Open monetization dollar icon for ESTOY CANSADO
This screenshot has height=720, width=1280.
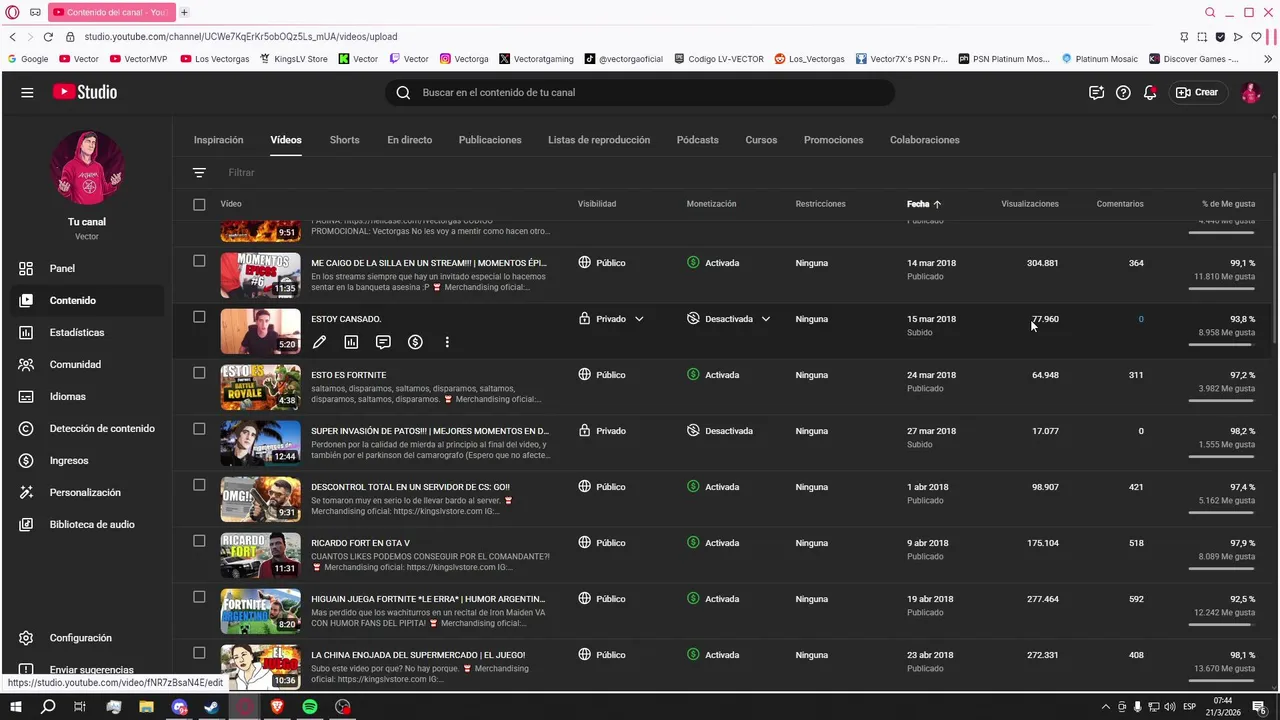[x=415, y=342]
